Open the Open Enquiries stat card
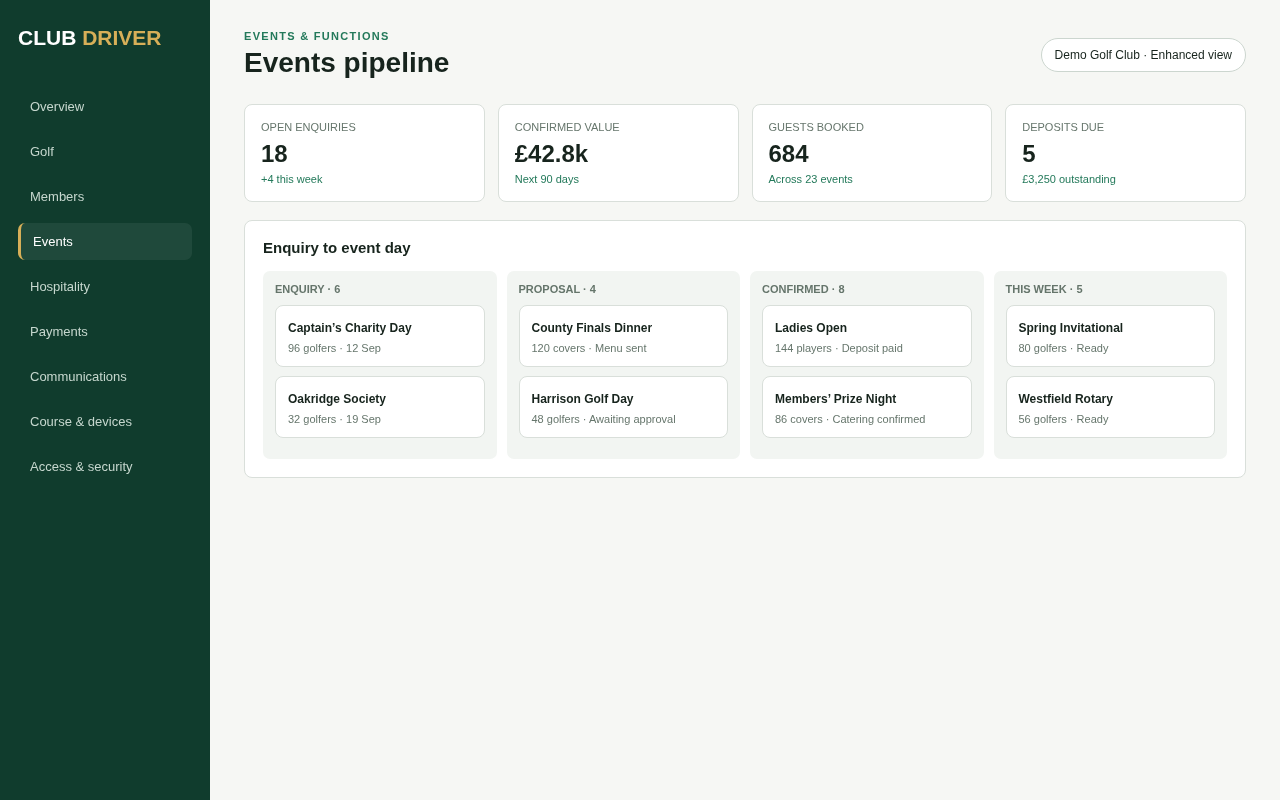The height and width of the screenshot is (800, 1280). tap(364, 153)
